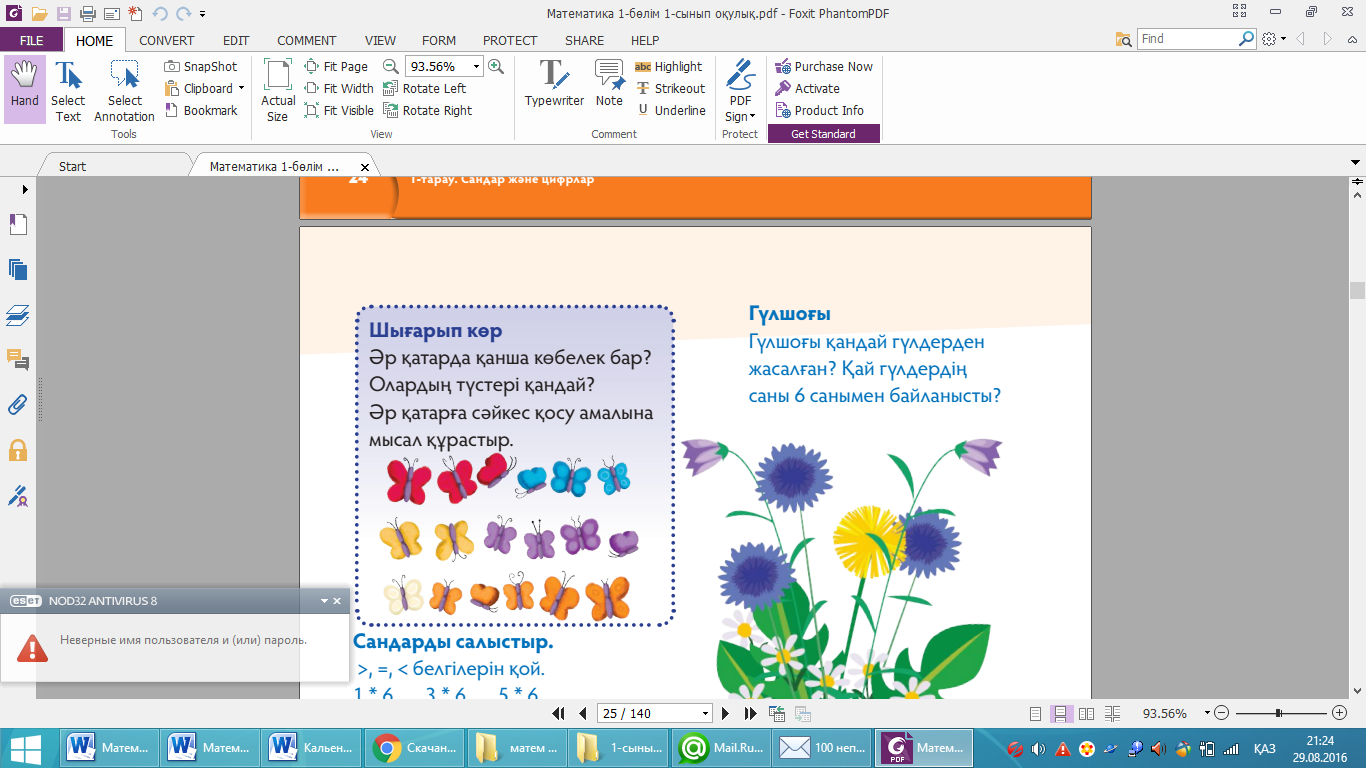Viewport: 1366px width, 768px height.
Task: Open the COMMENT ribbon tab
Action: click(x=306, y=41)
